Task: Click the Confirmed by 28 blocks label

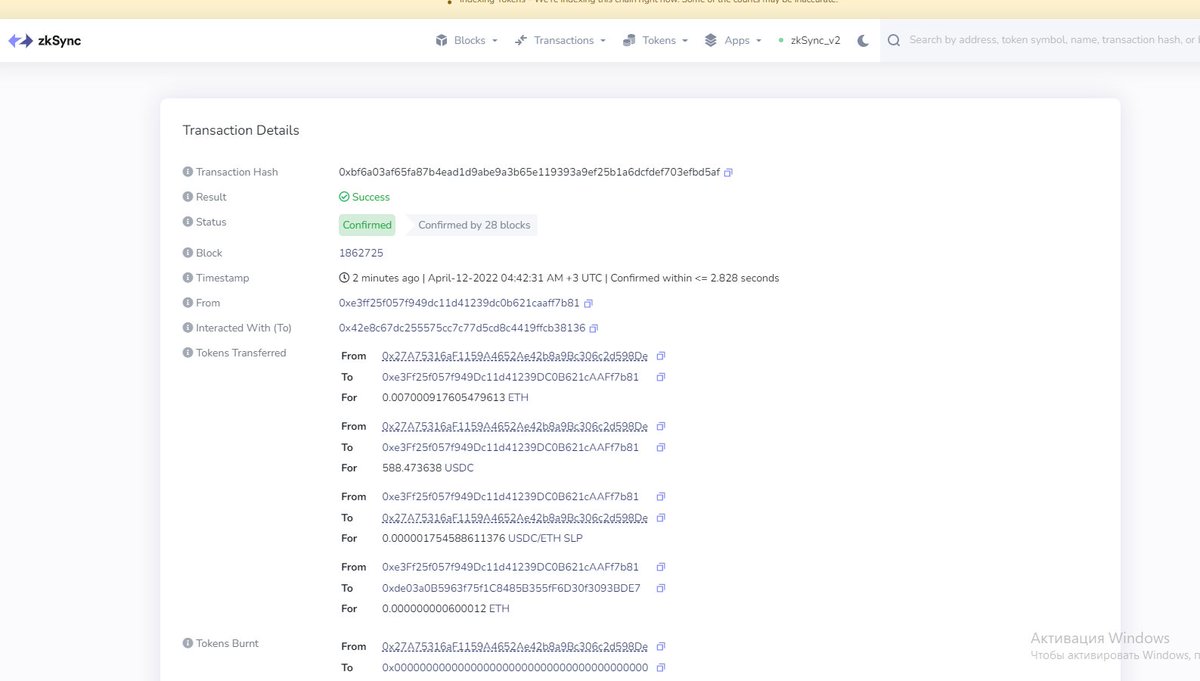Action: click(x=474, y=225)
